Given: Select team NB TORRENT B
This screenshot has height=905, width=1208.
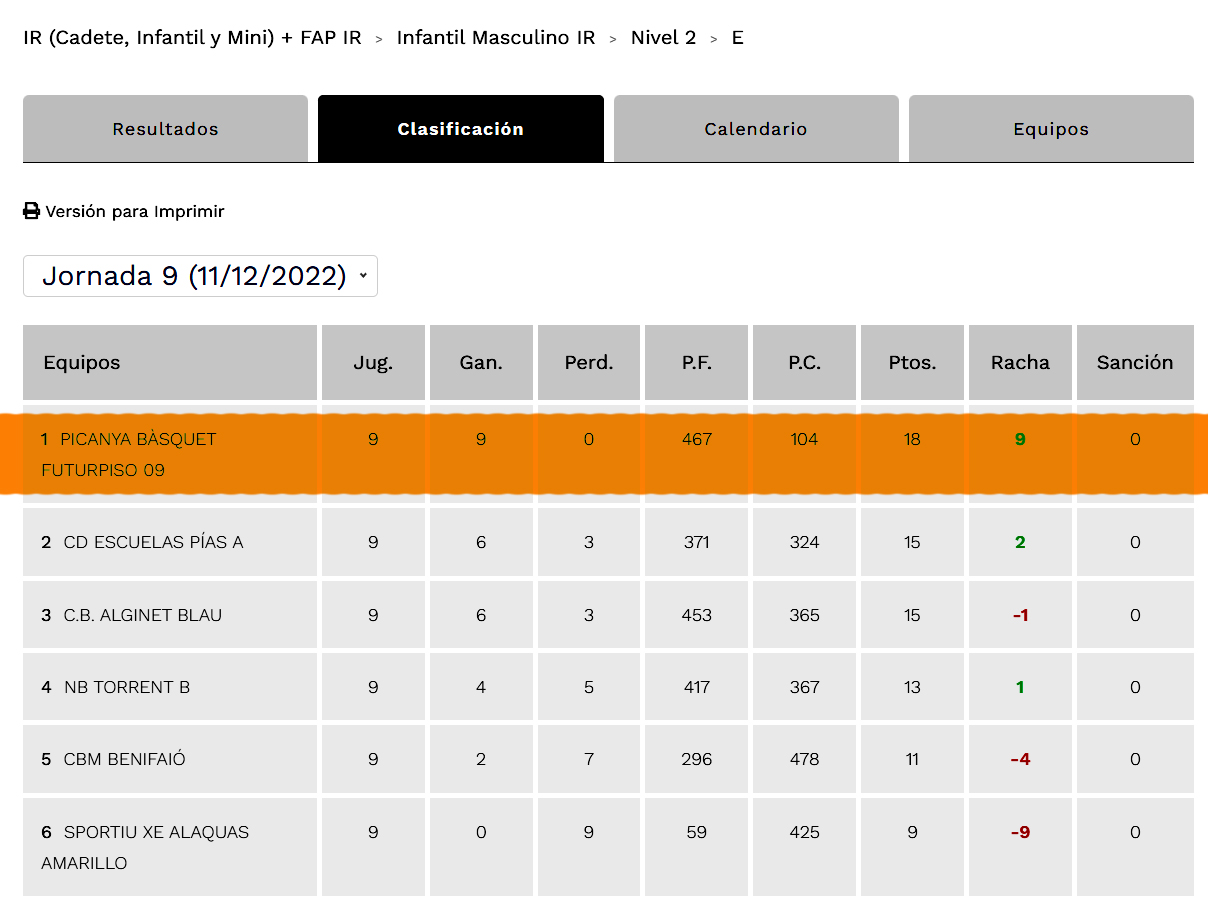Looking at the screenshot, I should [127, 687].
